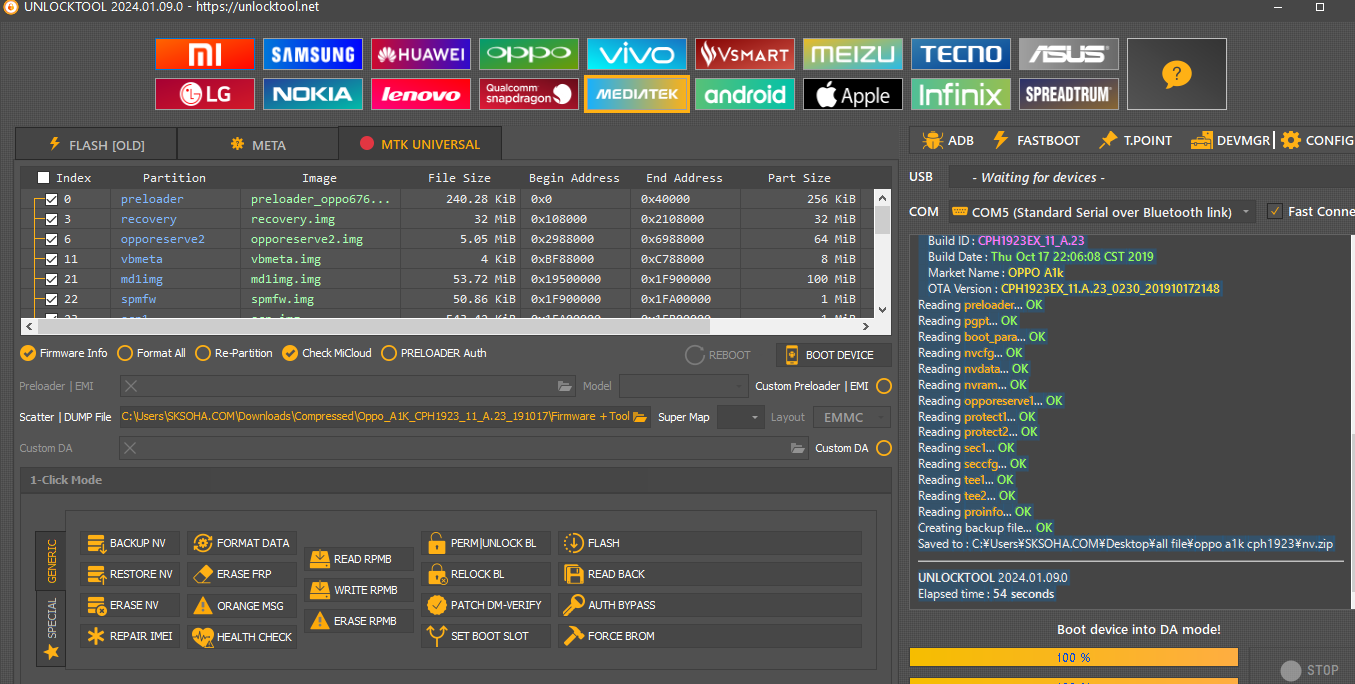
Task: Uncheck the recovery partition checkbox
Action: (51, 219)
